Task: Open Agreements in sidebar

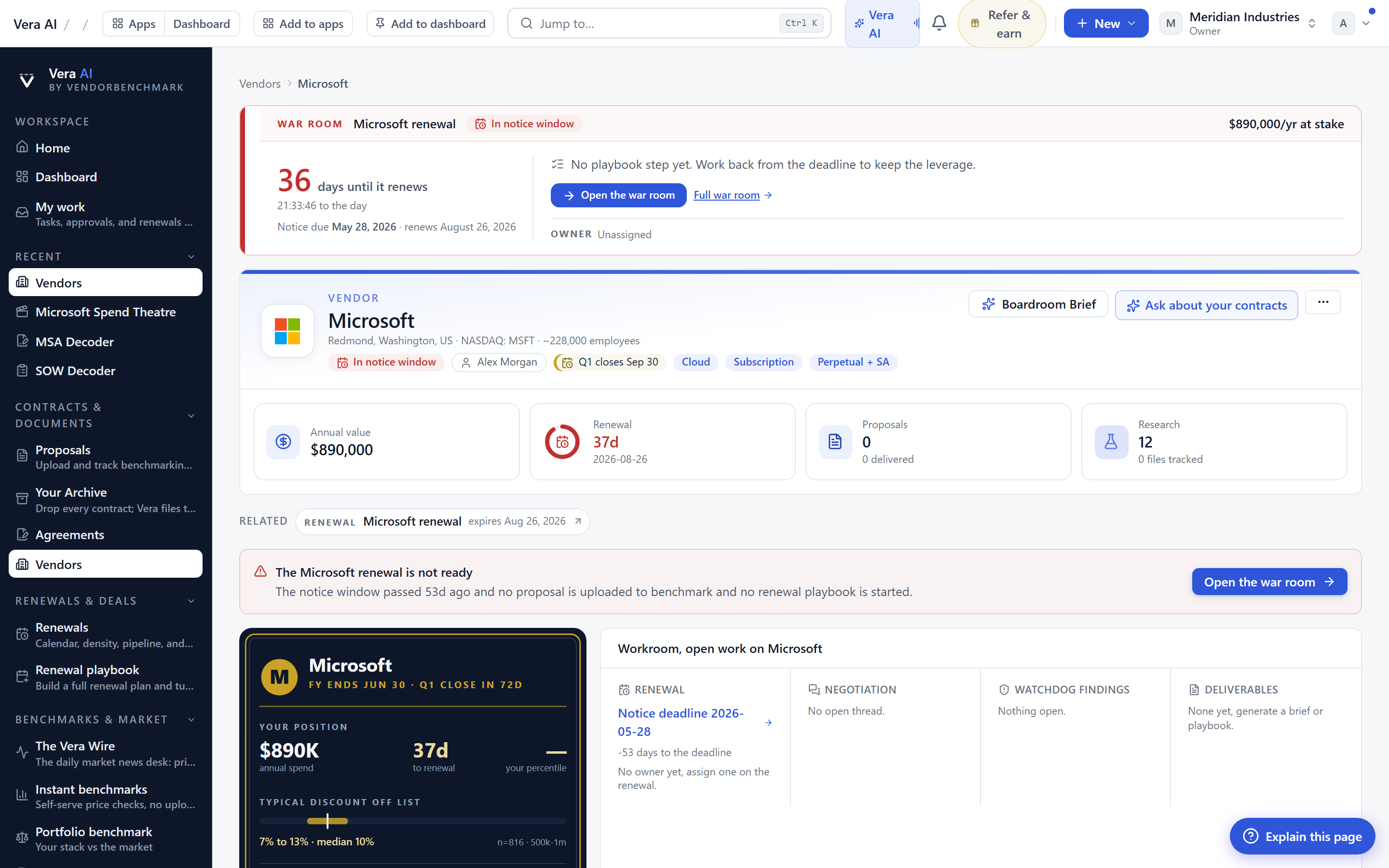Action: point(106,534)
